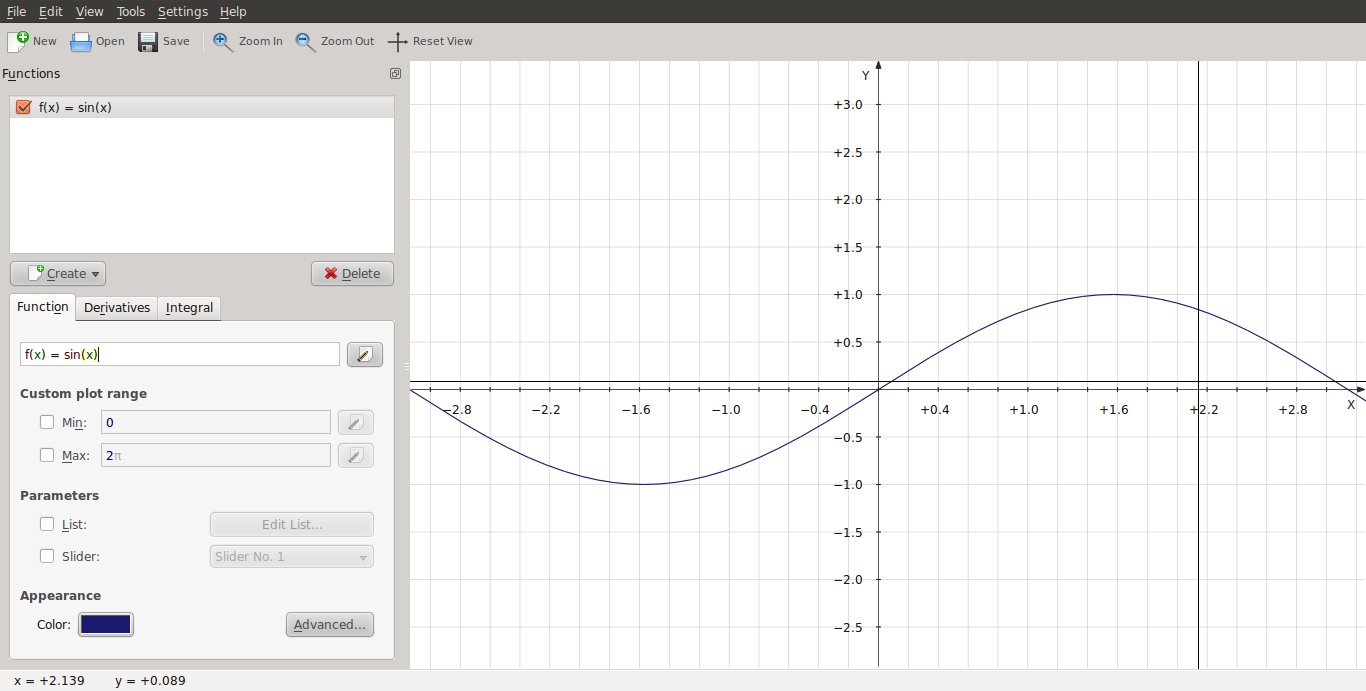Open the Slider No. 1 combo box

[291, 556]
